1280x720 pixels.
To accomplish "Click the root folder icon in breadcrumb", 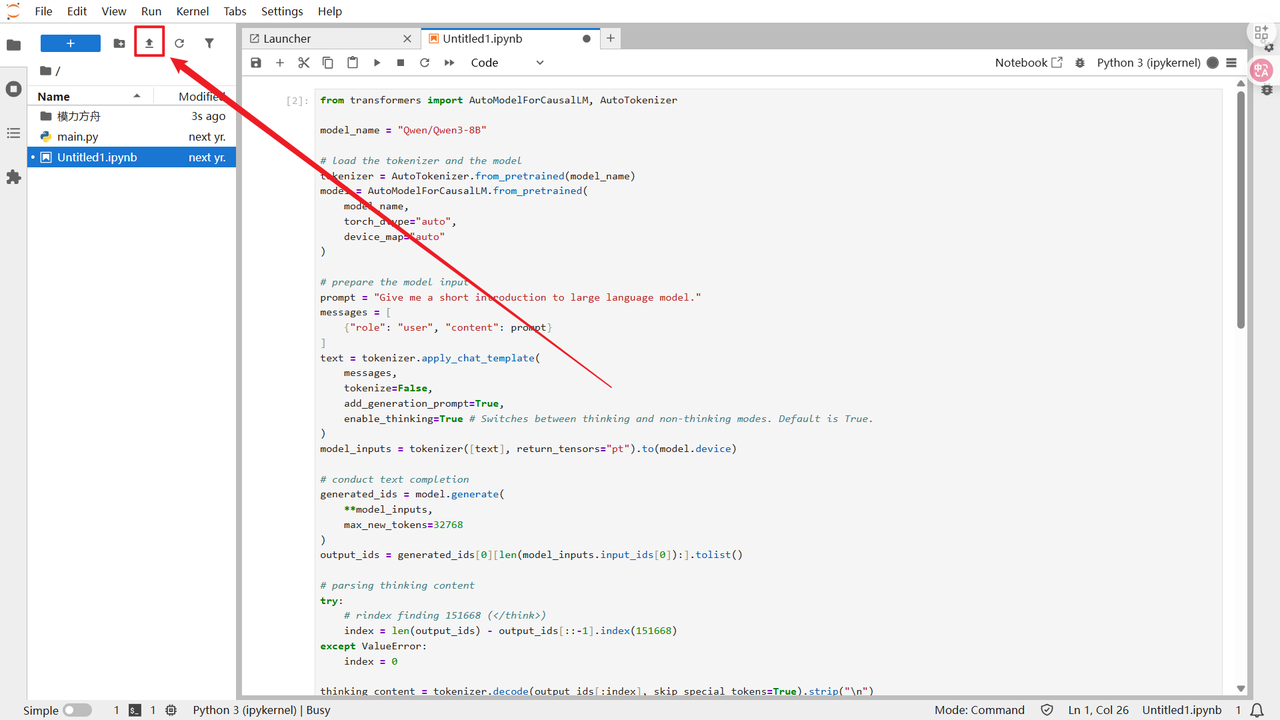I will click(45, 71).
